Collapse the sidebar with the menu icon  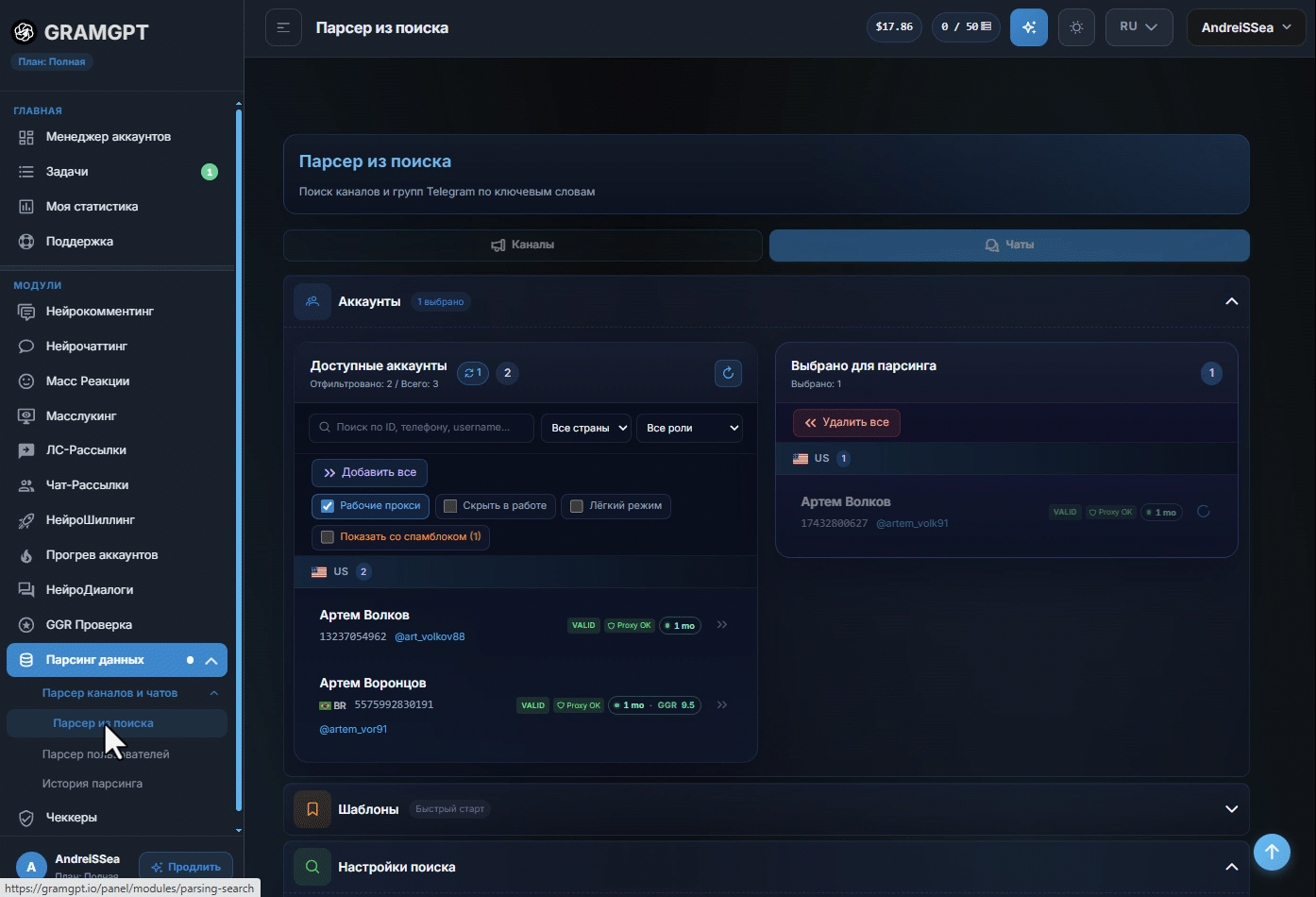pos(283,27)
